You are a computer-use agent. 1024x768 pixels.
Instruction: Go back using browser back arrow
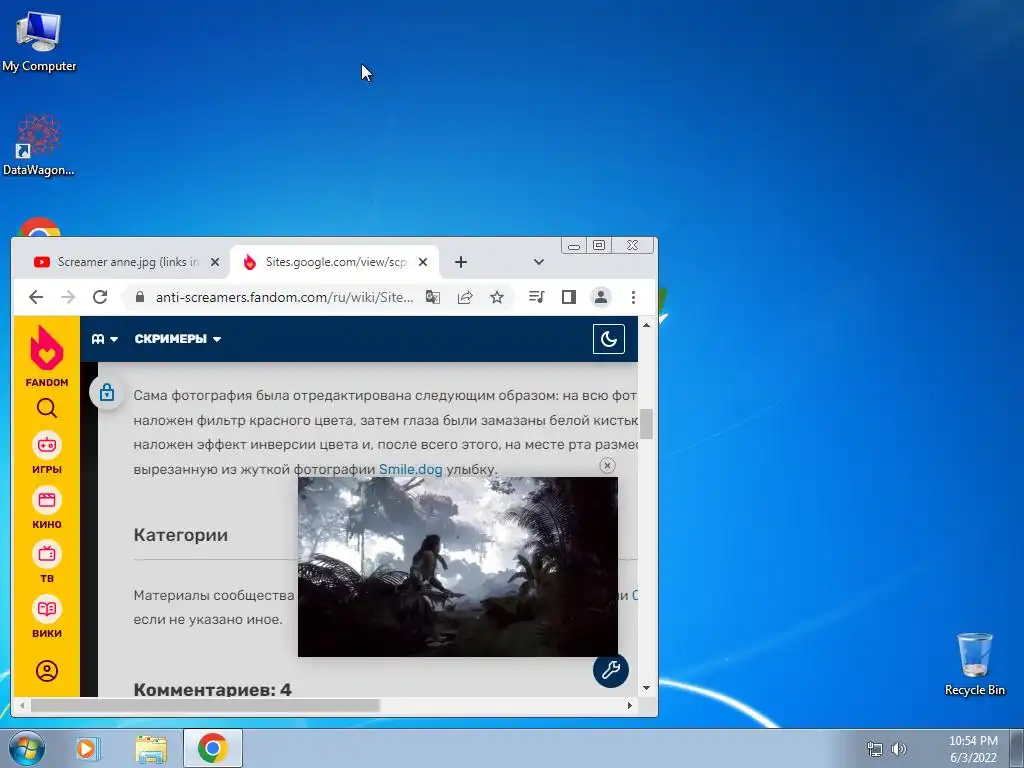[x=36, y=297]
